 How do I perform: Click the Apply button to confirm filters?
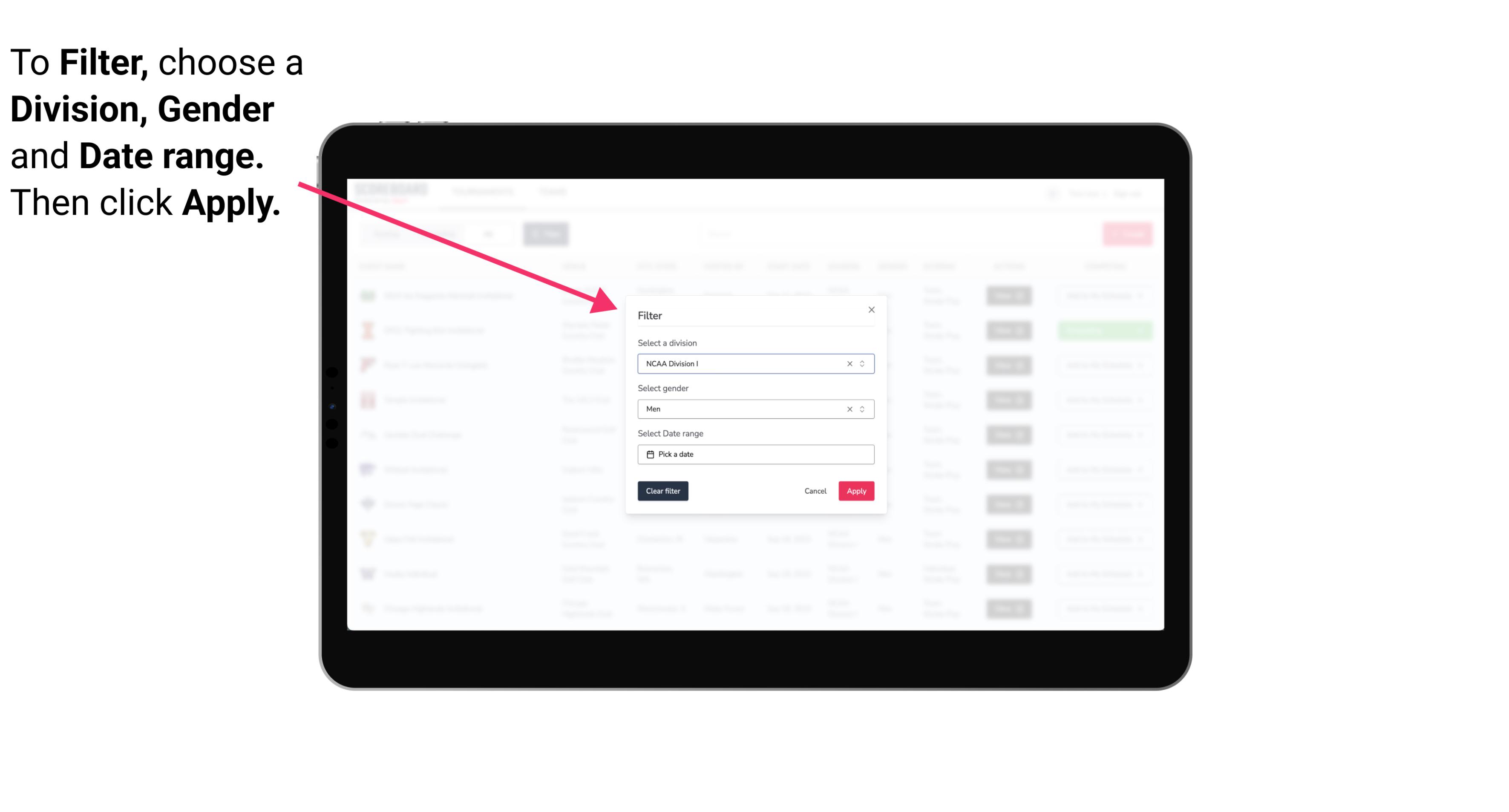click(855, 491)
